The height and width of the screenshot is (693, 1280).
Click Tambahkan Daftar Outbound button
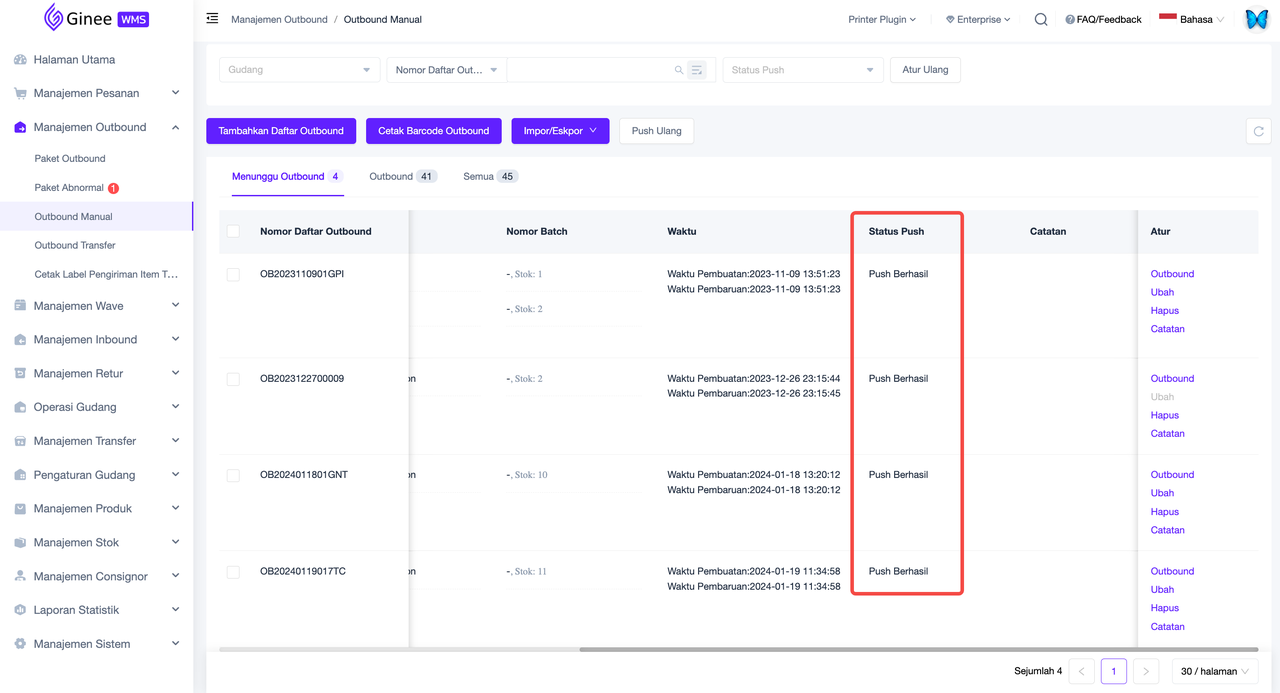pos(281,131)
